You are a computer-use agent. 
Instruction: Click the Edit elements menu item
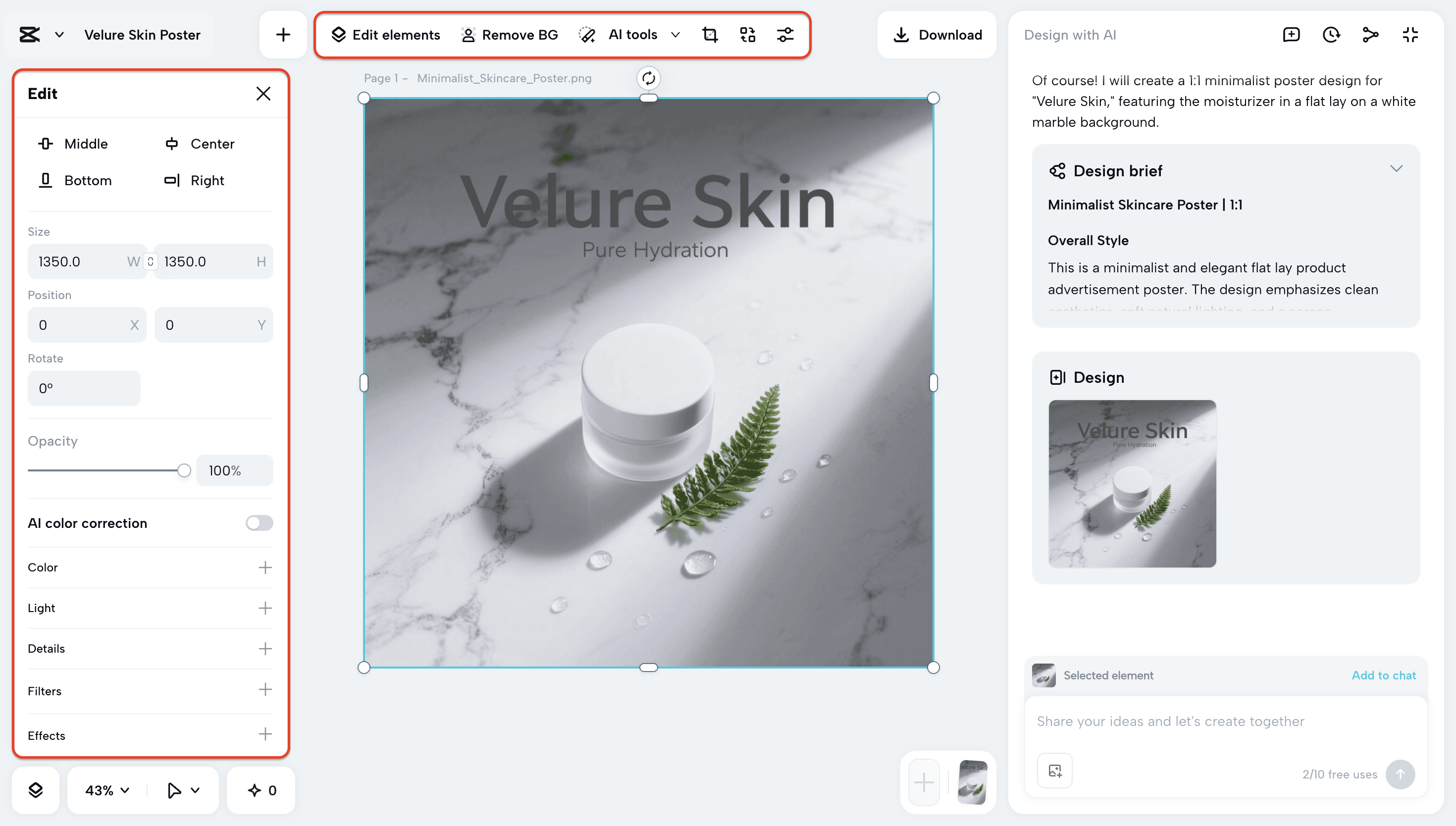click(385, 35)
